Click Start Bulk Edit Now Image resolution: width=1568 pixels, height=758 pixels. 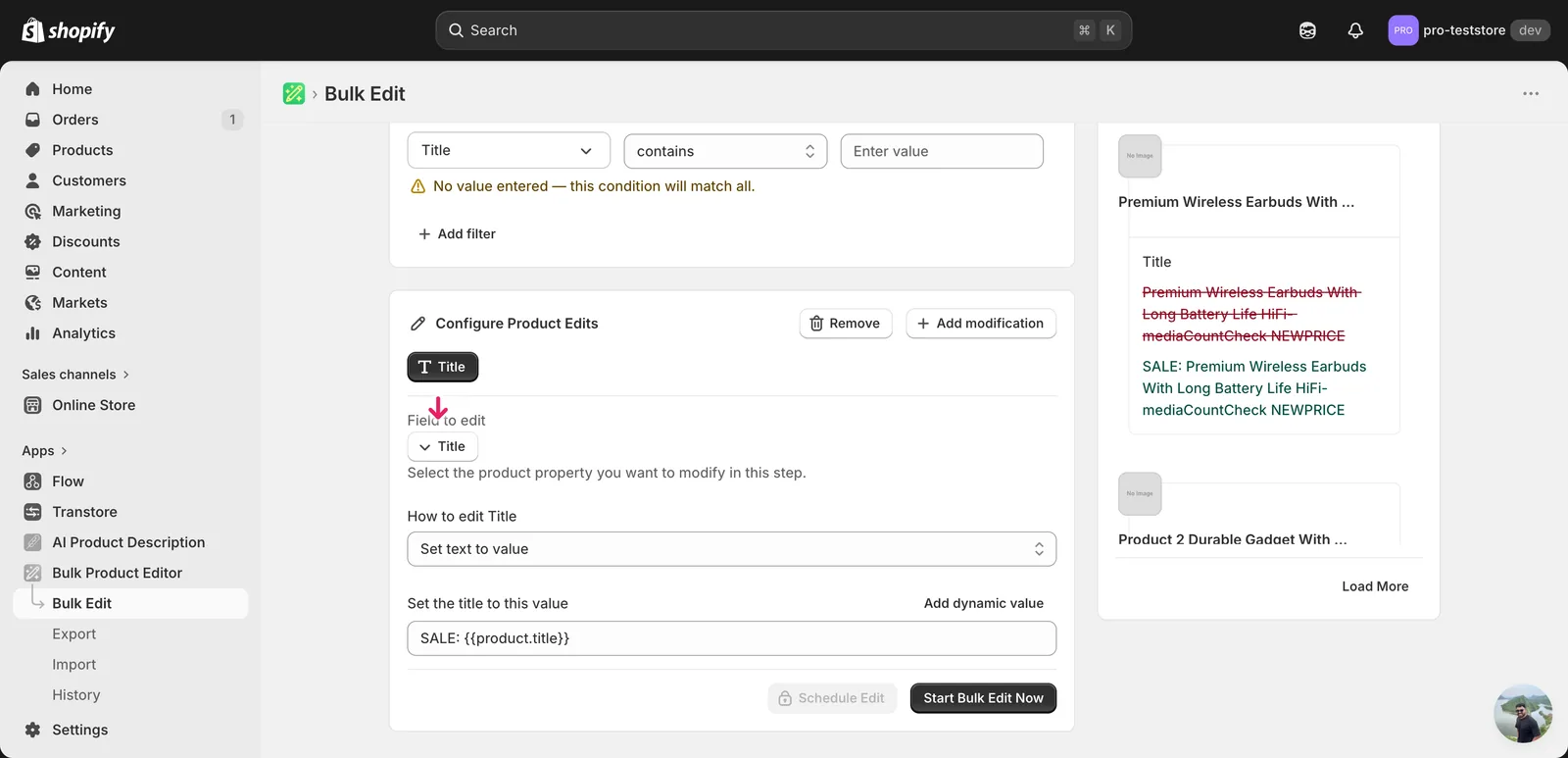(x=983, y=698)
